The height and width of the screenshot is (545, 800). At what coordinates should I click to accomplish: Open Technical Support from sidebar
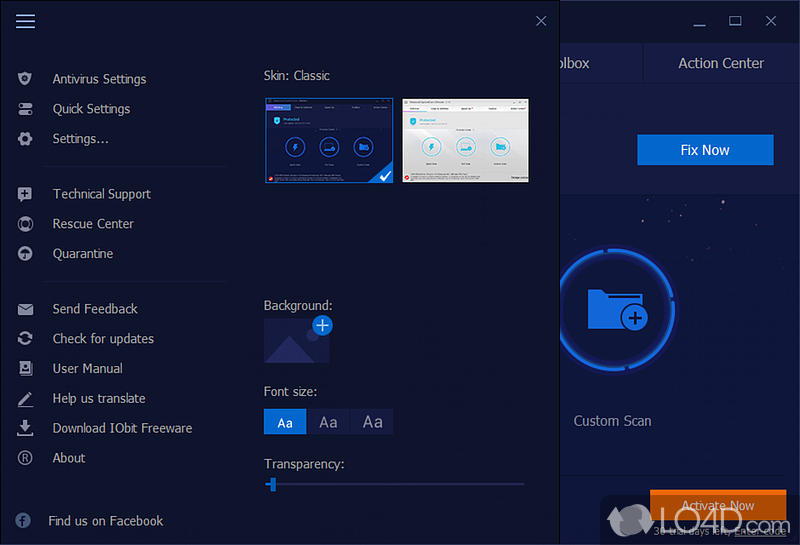101,194
